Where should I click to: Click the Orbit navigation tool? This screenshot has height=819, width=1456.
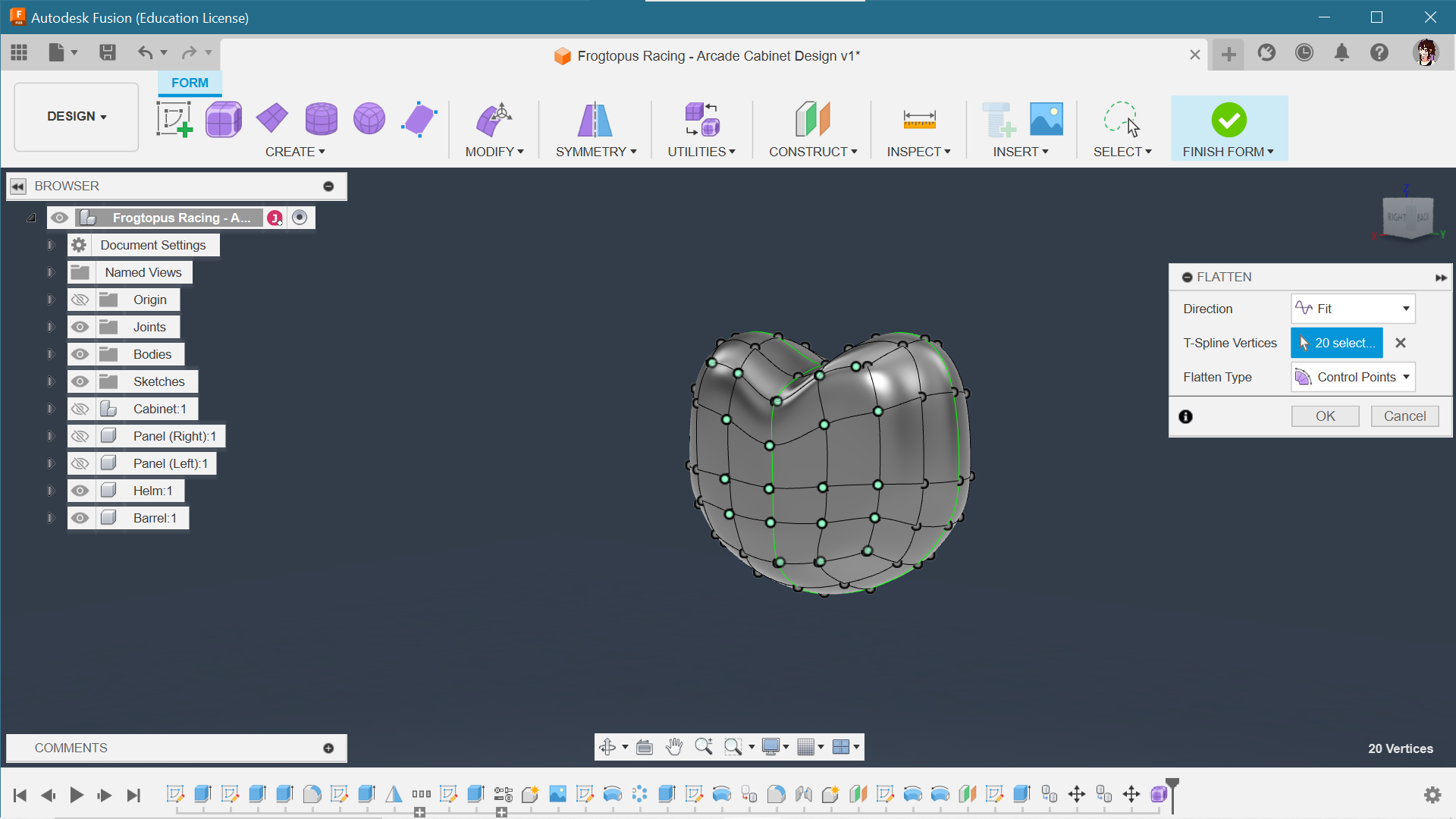tap(607, 747)
